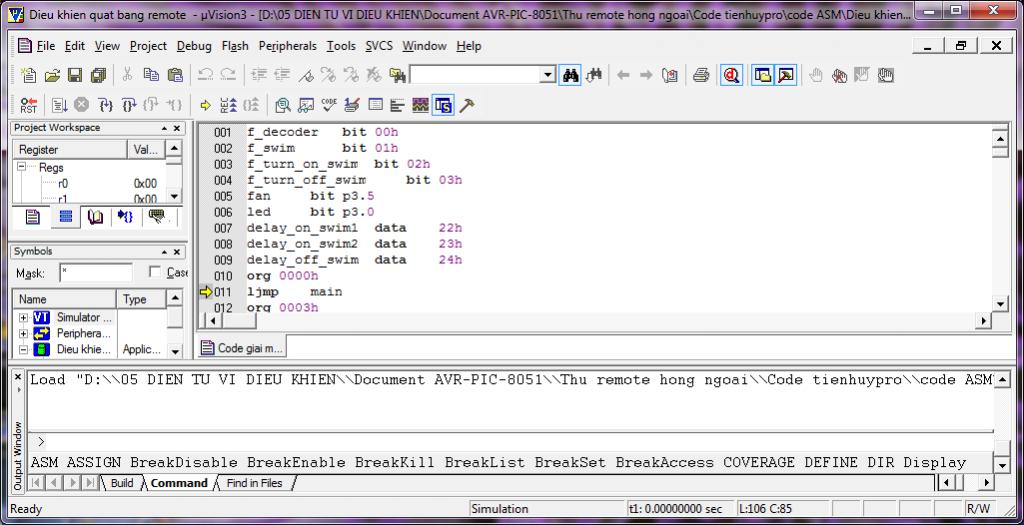Open the Templates tab in Project Workspace
Screen dimensions: 1024x525
[x=157, y=217]
